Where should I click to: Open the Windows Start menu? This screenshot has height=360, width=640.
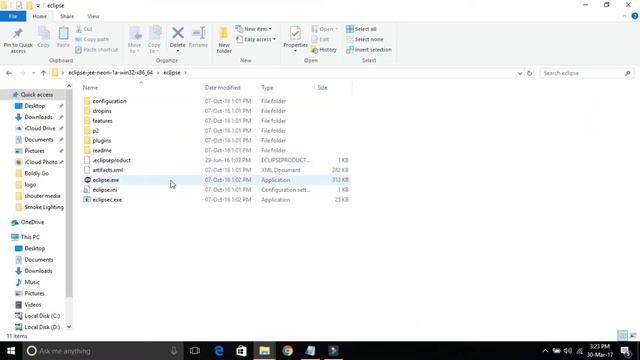tap(11, 351)
